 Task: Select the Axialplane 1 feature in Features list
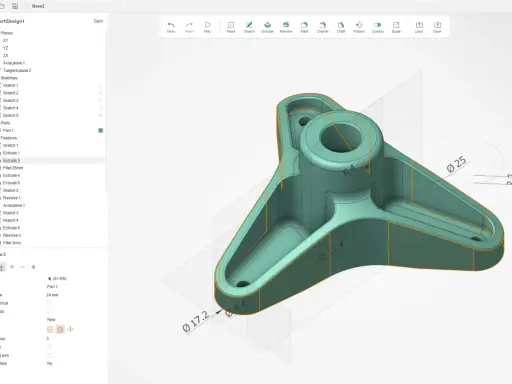coord(14,205)
